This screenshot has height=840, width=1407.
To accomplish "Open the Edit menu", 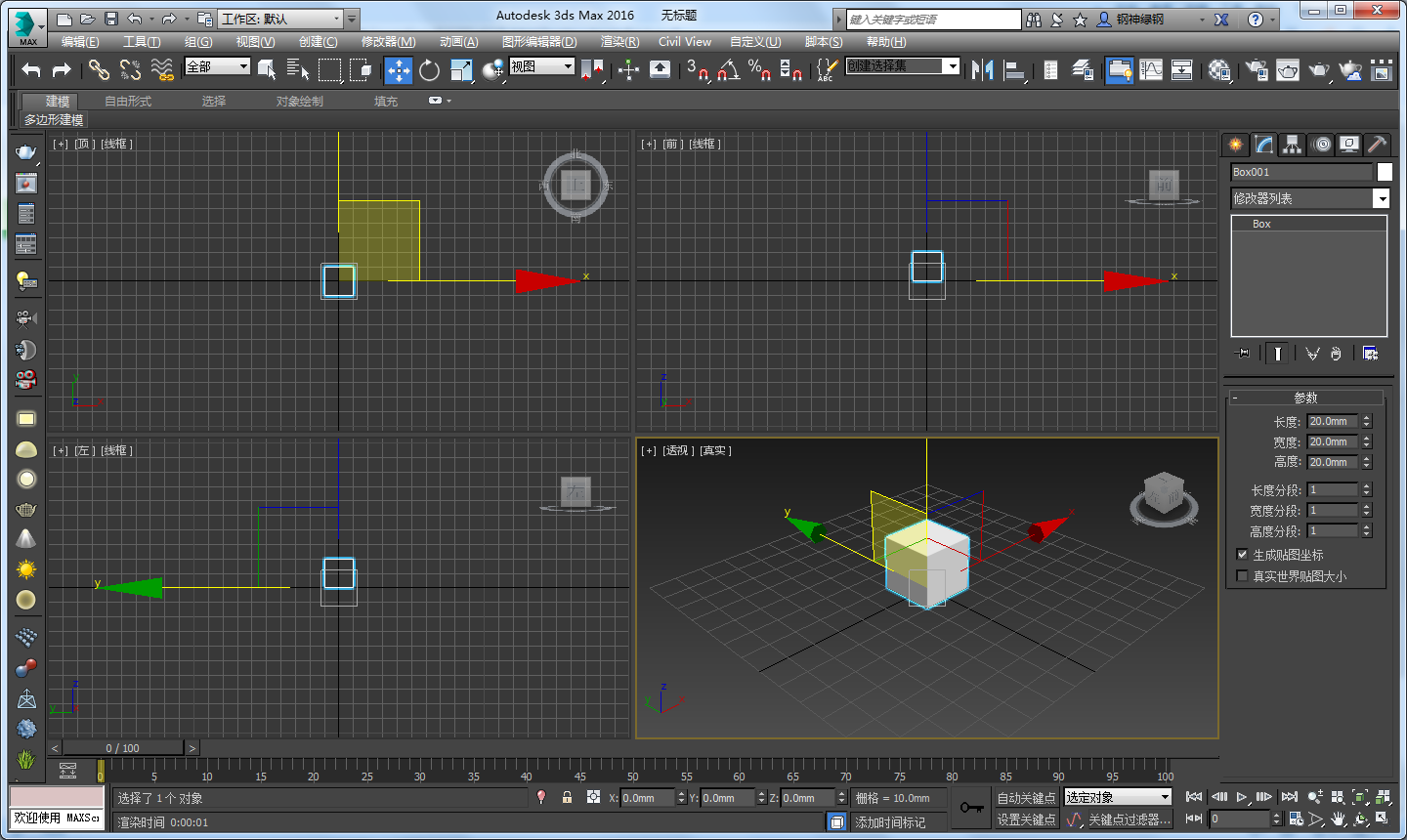I will [80, 42].
